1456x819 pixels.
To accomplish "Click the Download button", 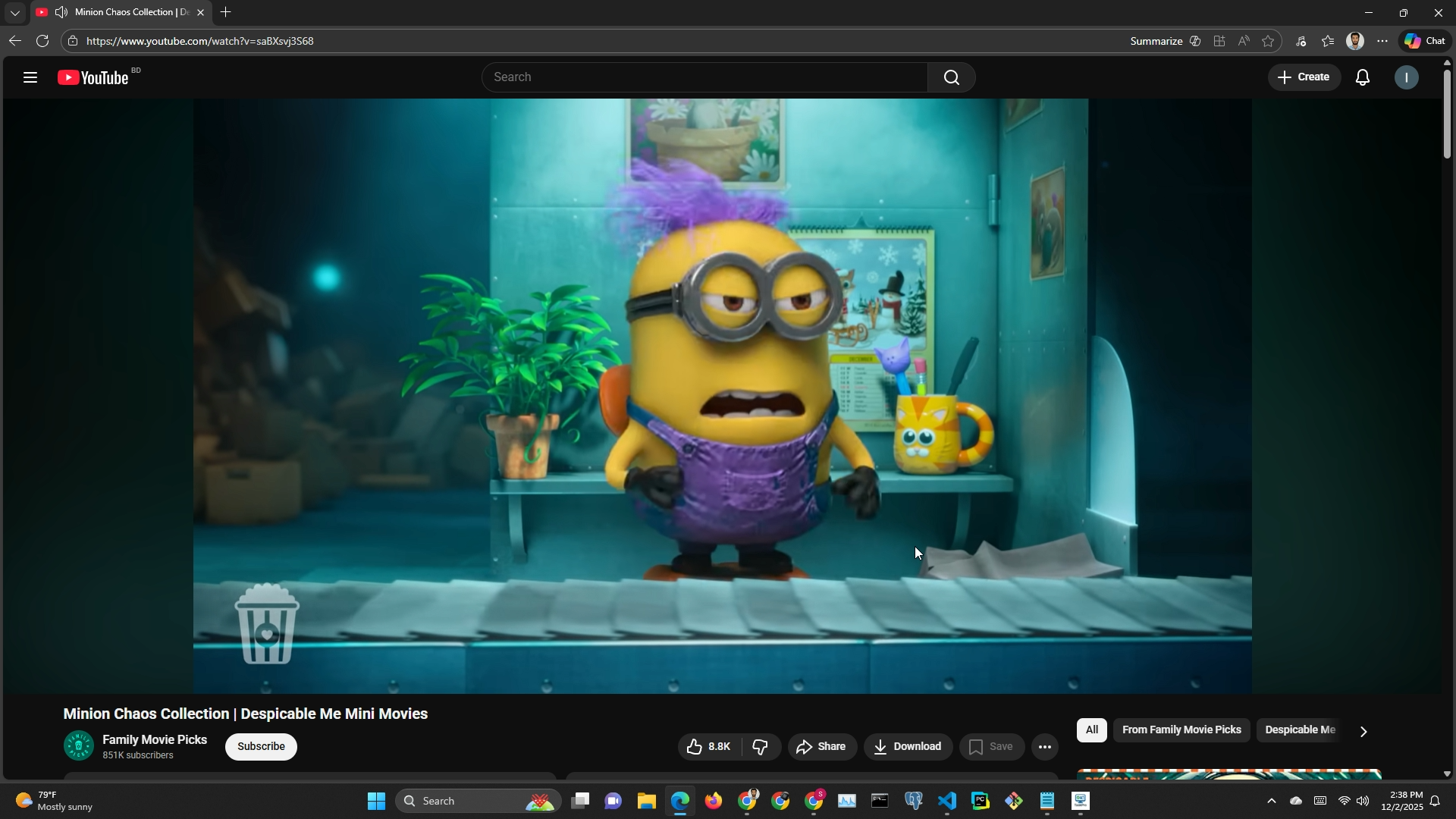I will 908,747.
